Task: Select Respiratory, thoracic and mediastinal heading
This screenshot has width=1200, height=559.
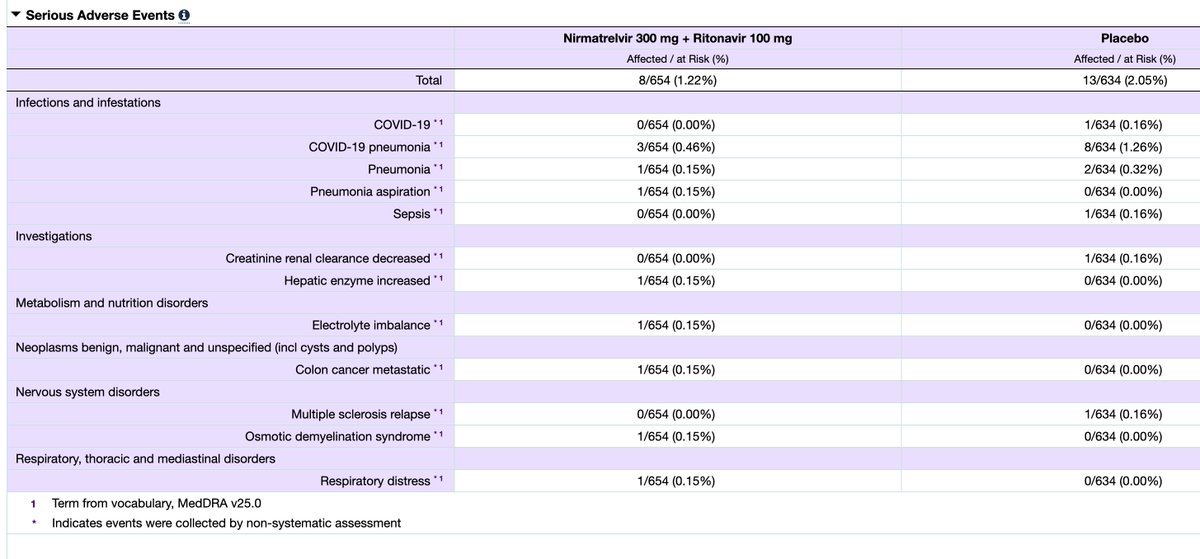Action: pyautogui.click(x=145, y=458)
